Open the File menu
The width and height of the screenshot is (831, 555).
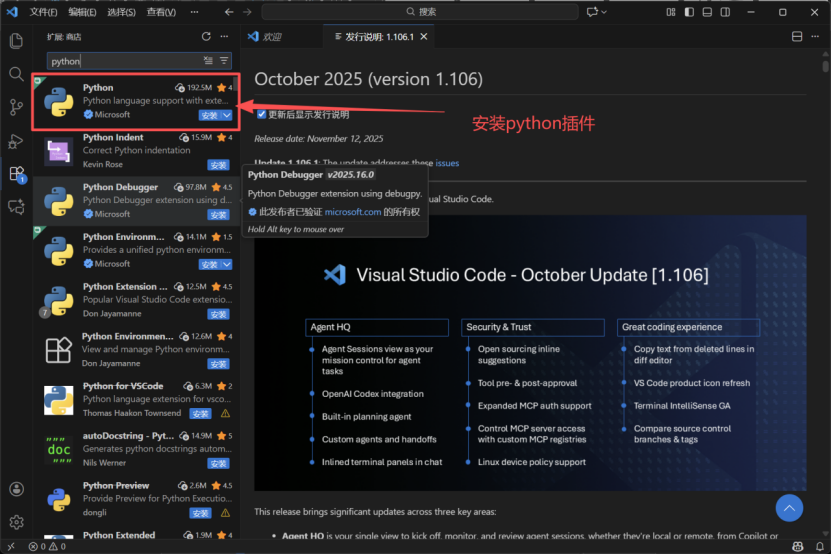(x=43, y=12)
